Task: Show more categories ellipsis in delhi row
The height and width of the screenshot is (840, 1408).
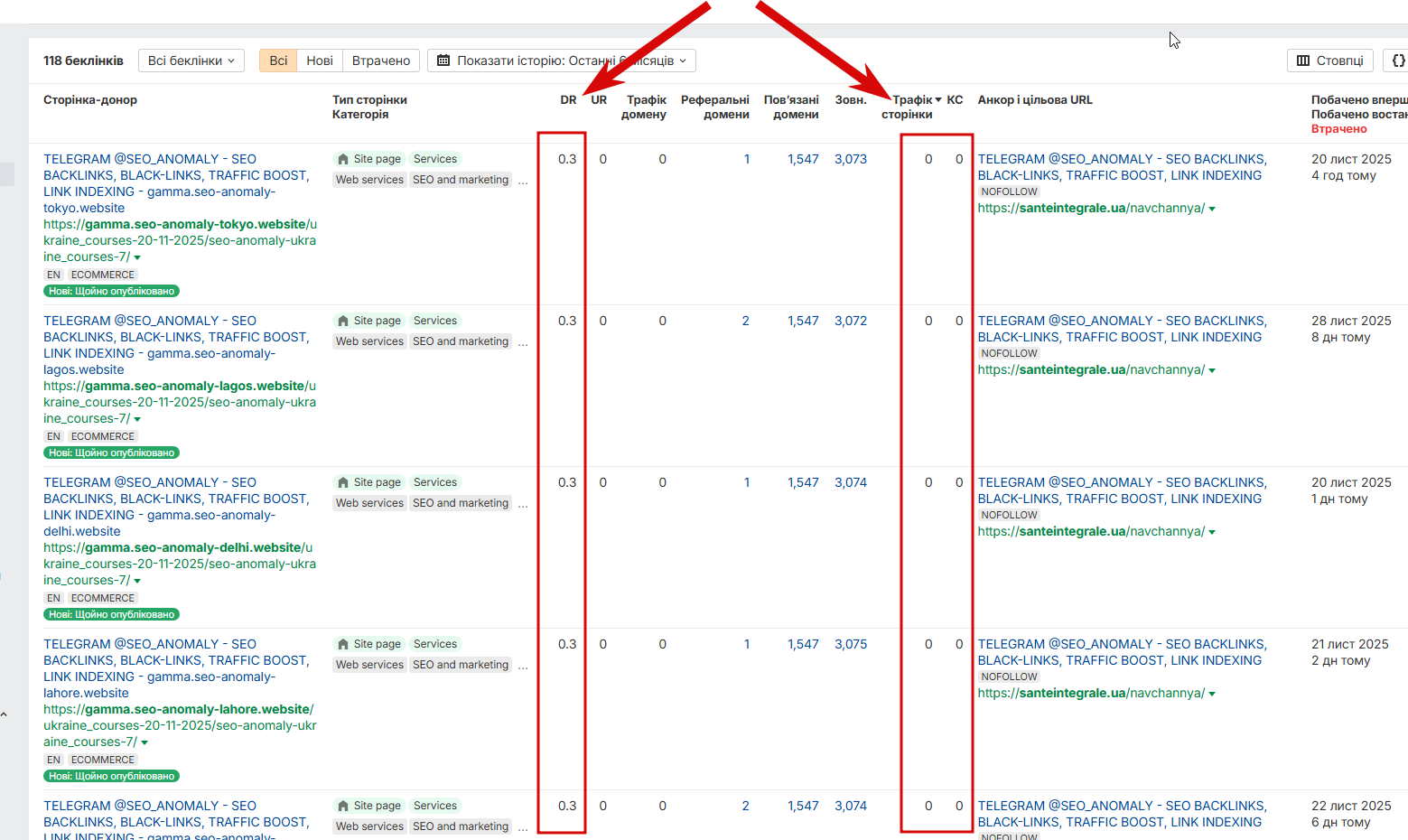Action: (x=523, y=504)
